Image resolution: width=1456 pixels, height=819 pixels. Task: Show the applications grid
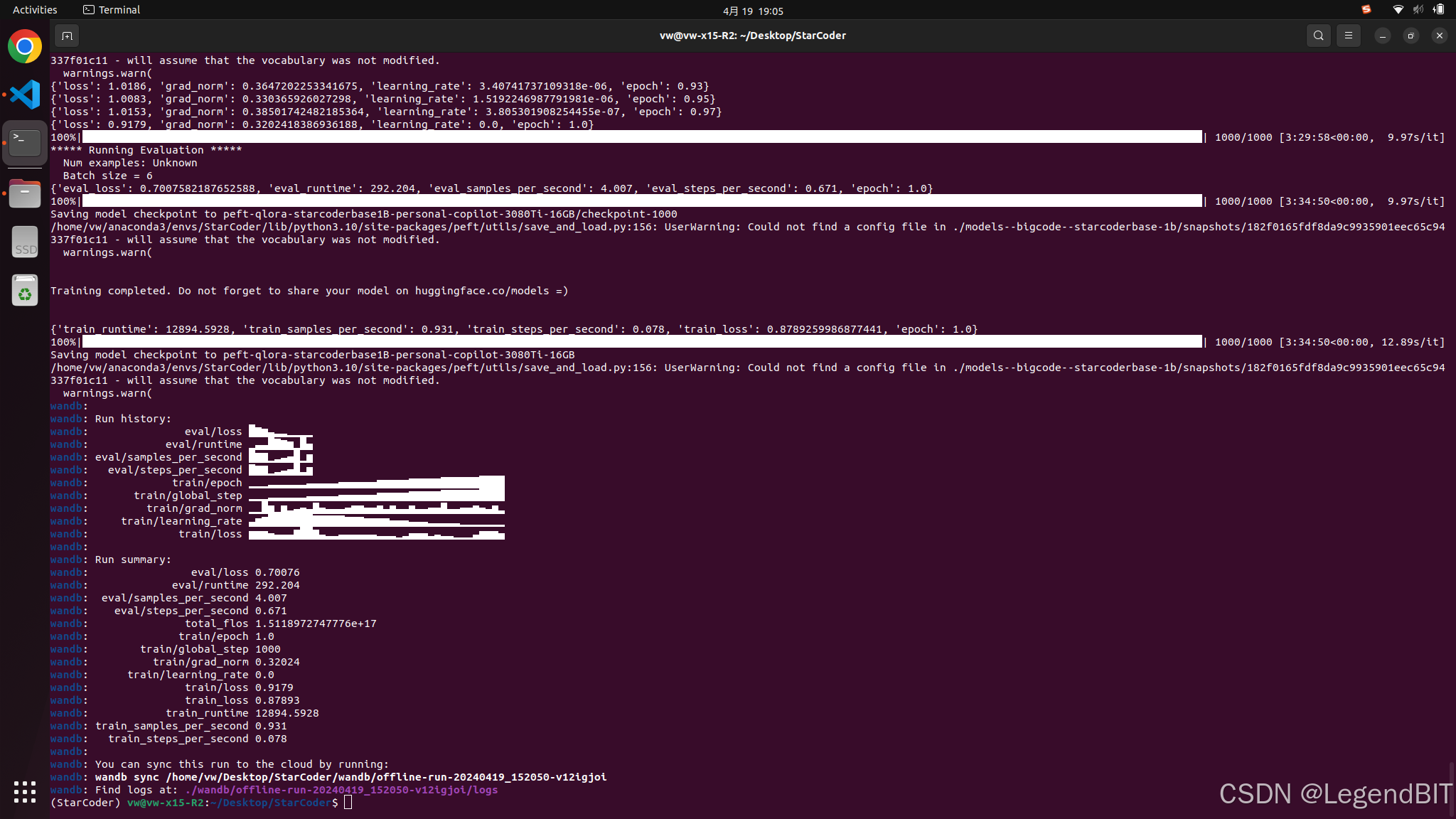coord(25,791)
